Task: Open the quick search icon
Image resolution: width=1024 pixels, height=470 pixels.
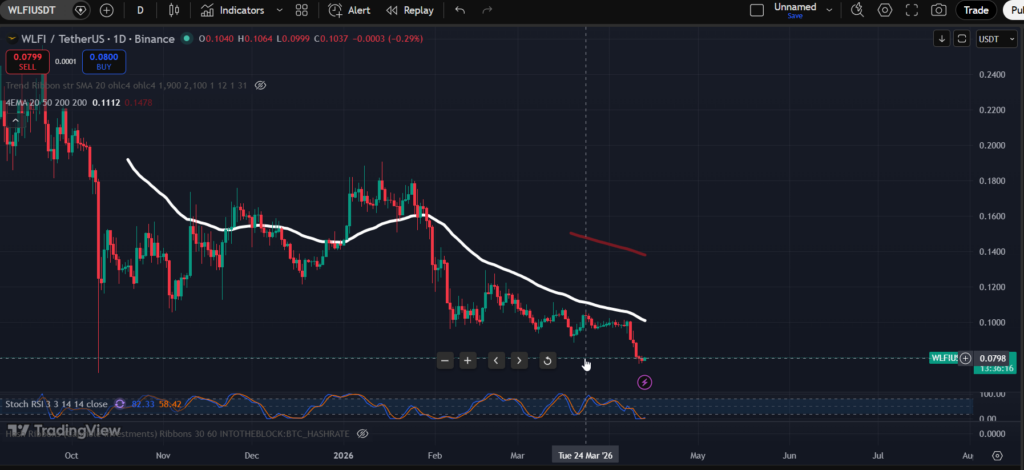Action: [x=857, y=10]
